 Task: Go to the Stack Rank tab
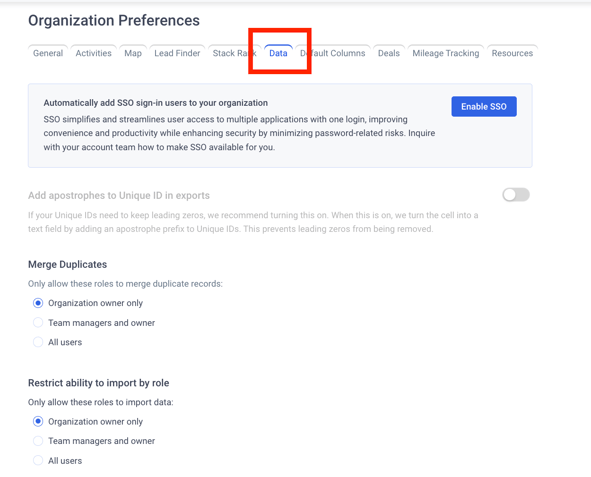click(234, 53)
